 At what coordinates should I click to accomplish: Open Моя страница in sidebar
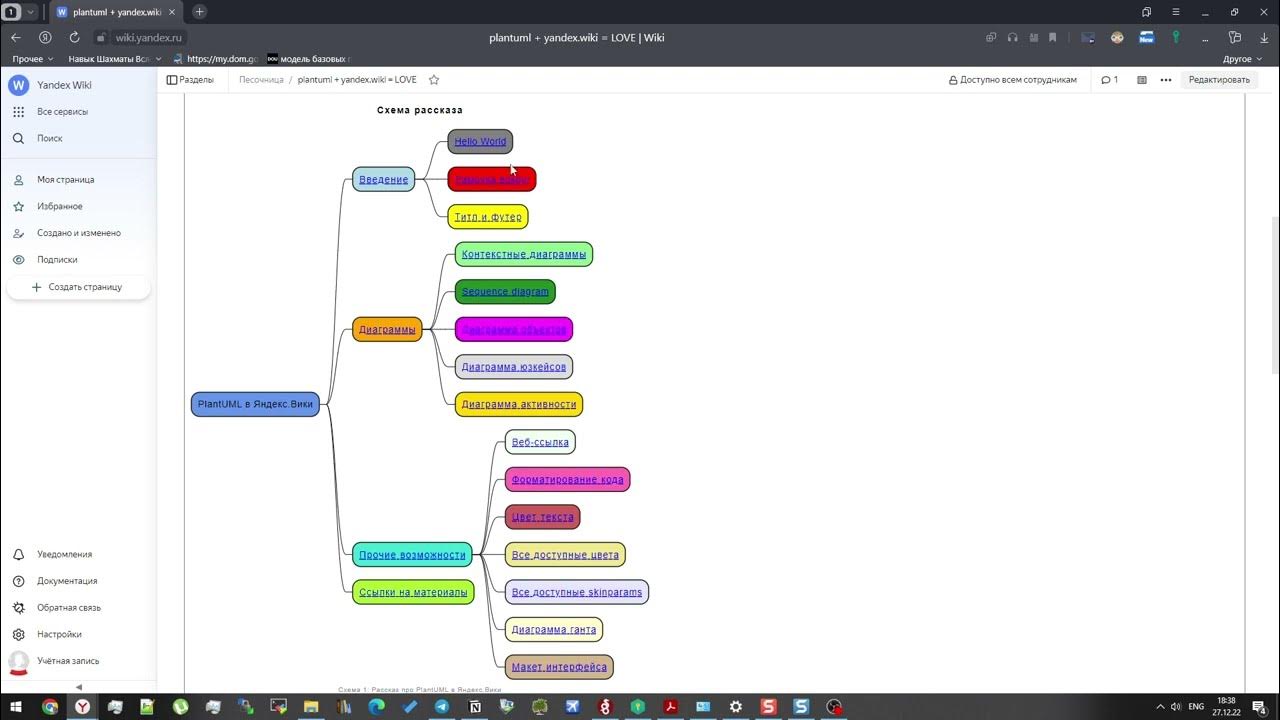pos(66,180)
